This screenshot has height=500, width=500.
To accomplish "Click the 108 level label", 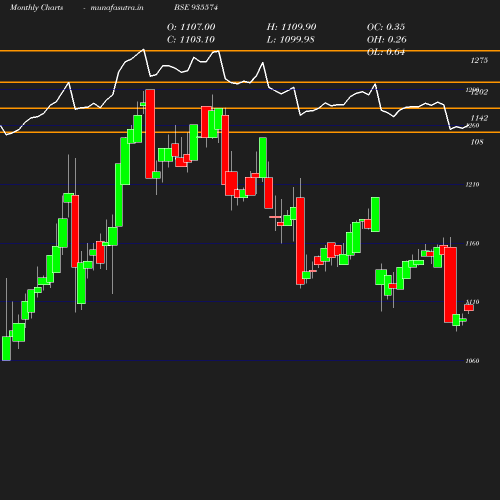I will click(477, 142).
